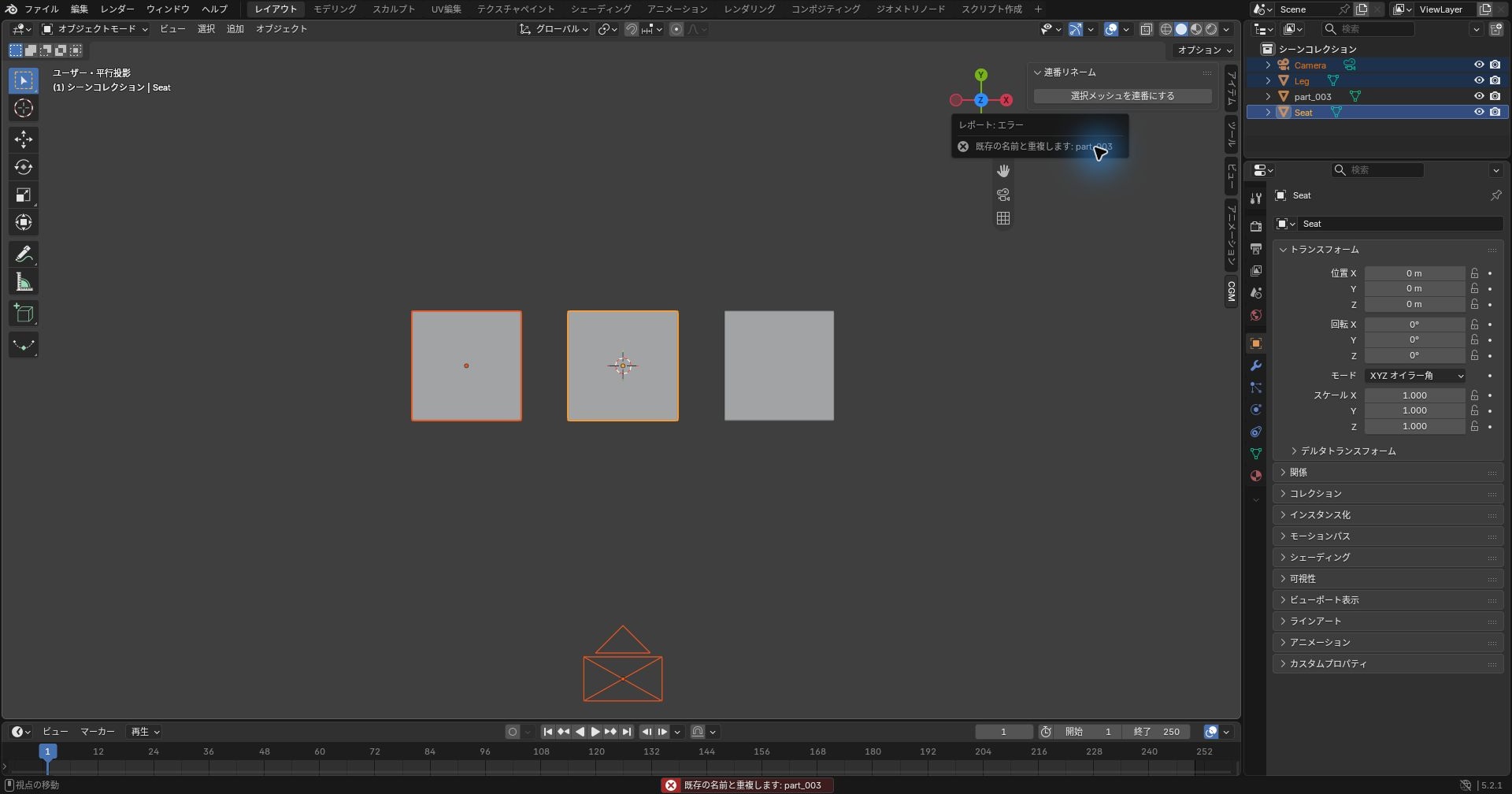Select the Measure tool
Screen dimensions: 1512x794
pos(24,282)
